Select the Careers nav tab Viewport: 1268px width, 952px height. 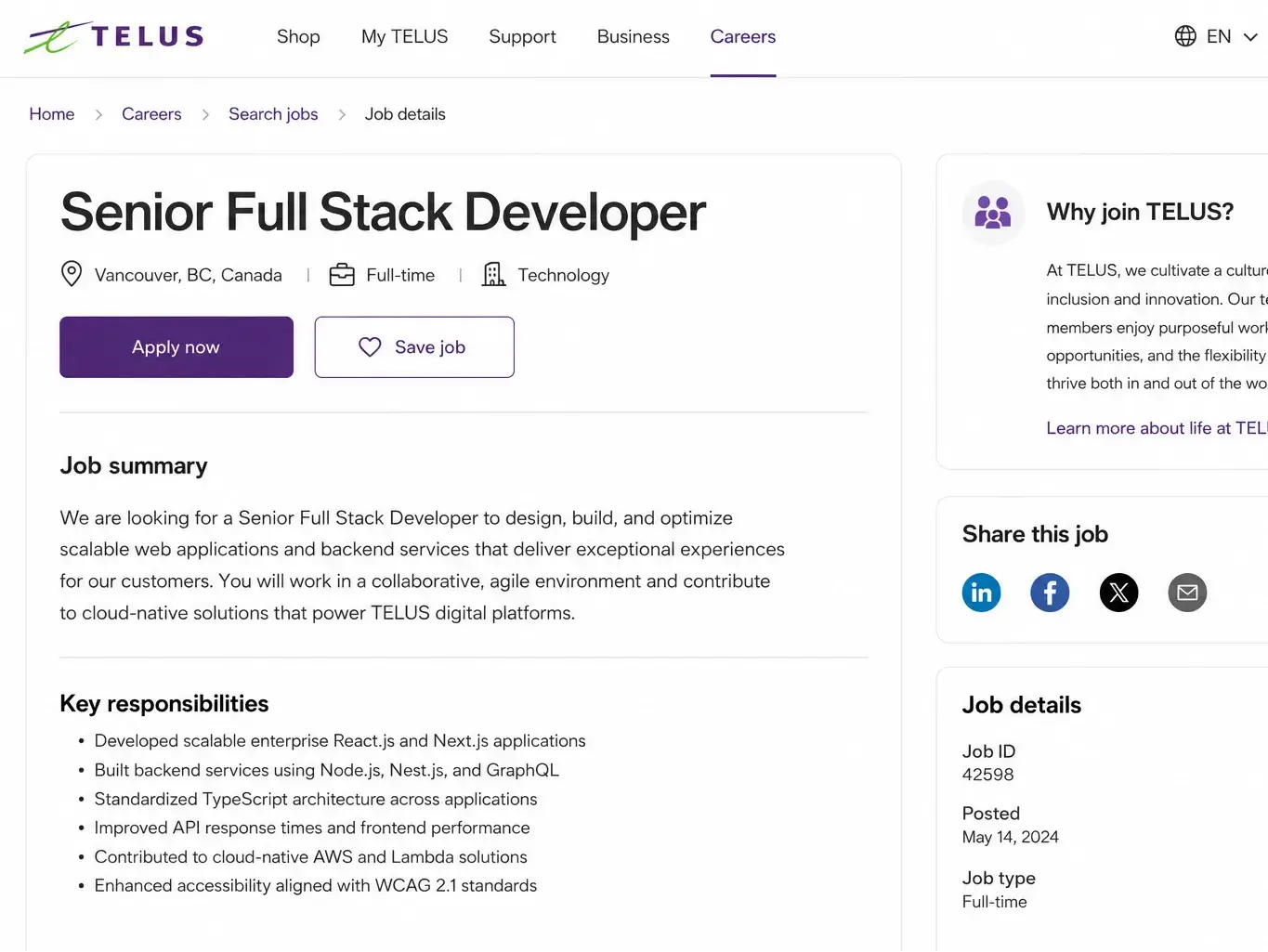click(743, 36)
